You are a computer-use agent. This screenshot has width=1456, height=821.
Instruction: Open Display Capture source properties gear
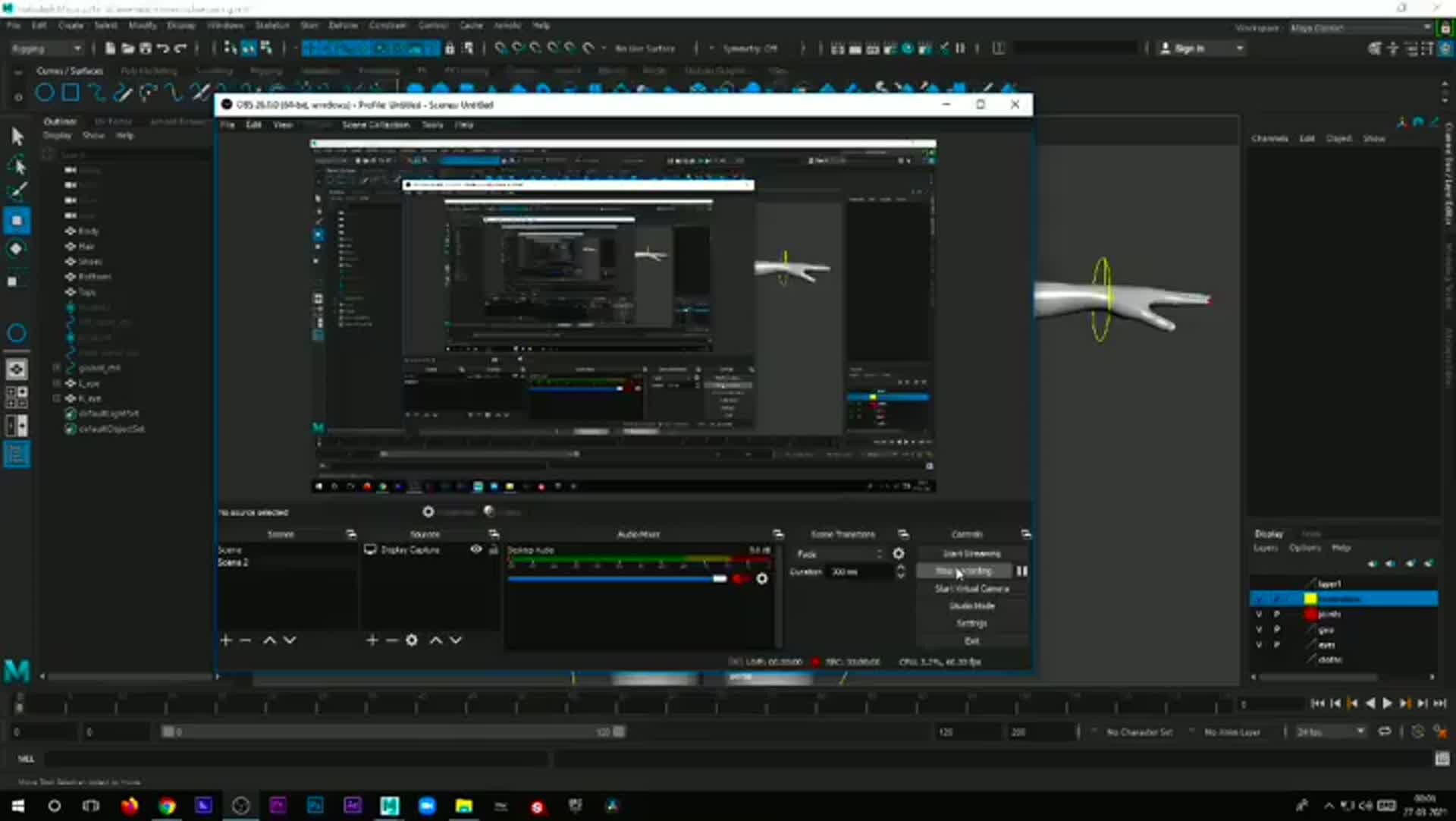[411, 640]
